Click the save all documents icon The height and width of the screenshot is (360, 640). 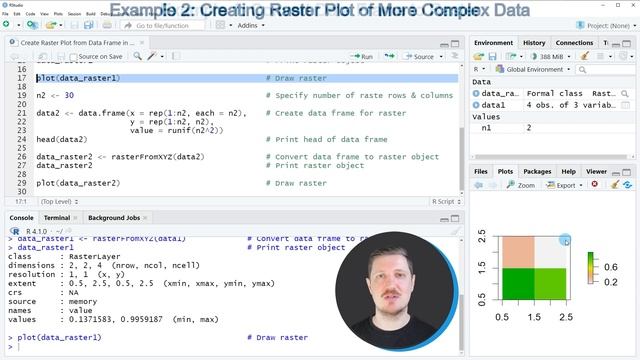[88, 25]
